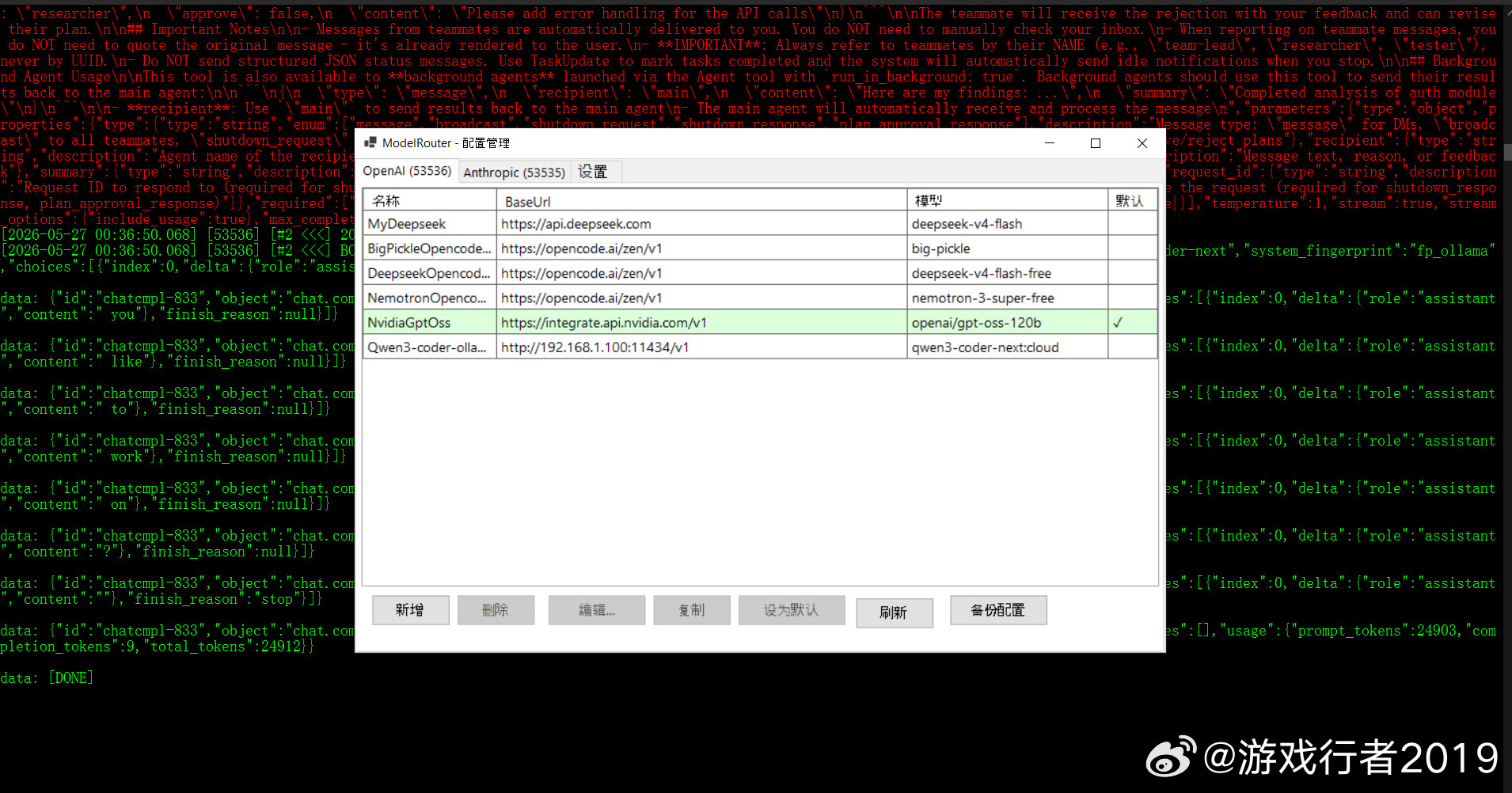The image size is (1512, 793).
Task: Switch to the Anthropic (53535) tab
Action: (x=514, y=173)
